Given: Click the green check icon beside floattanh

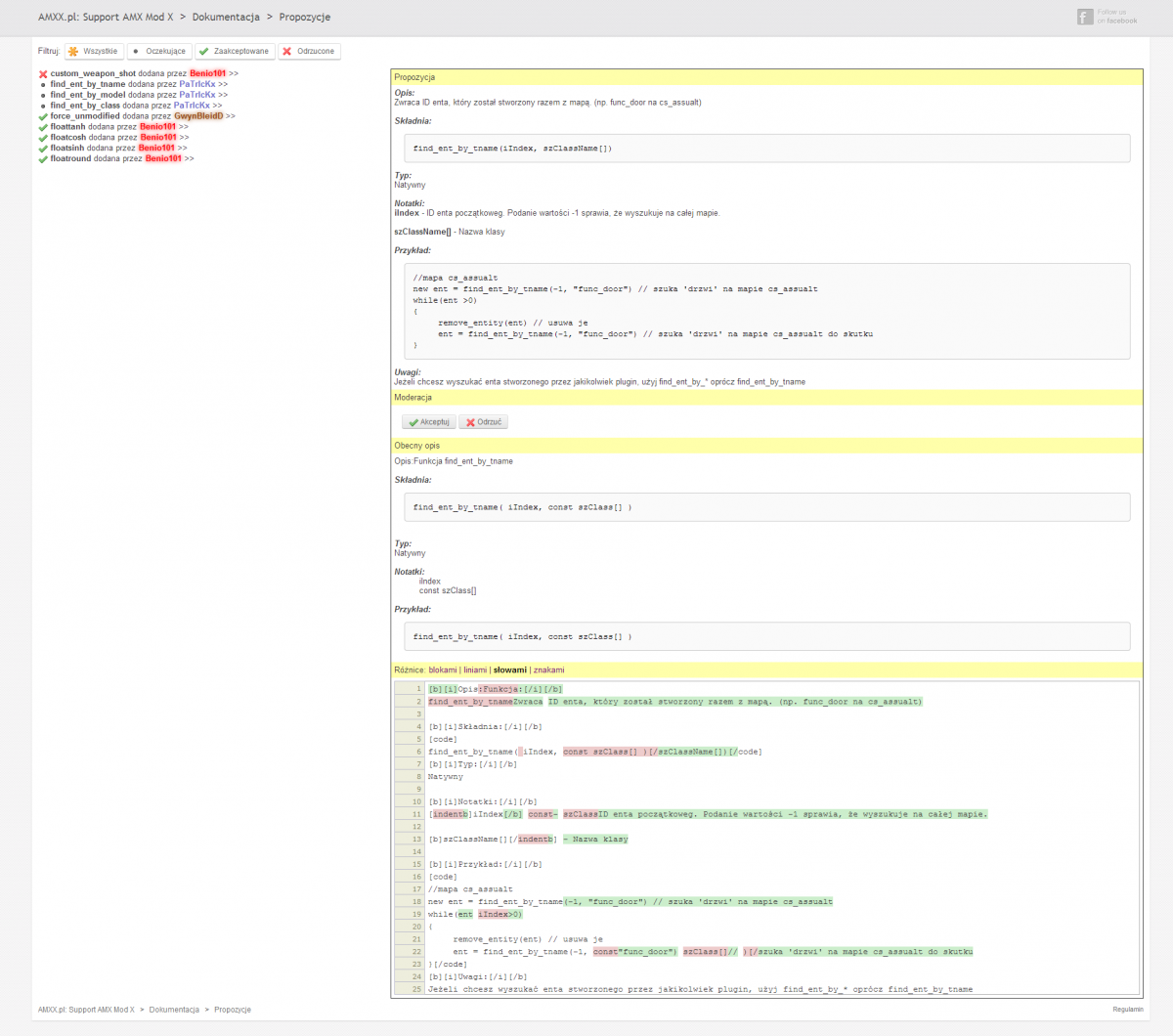Looking at the screenshot, I should [43, 127].
